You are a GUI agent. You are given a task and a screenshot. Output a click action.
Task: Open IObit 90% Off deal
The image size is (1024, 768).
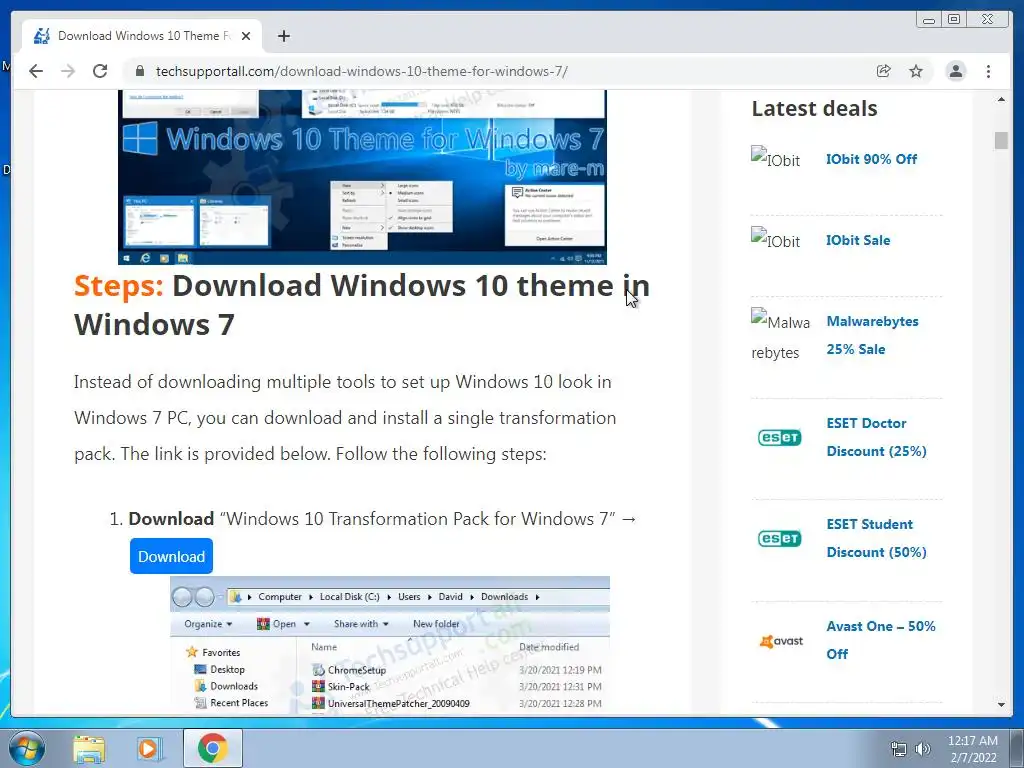(871, 159)
